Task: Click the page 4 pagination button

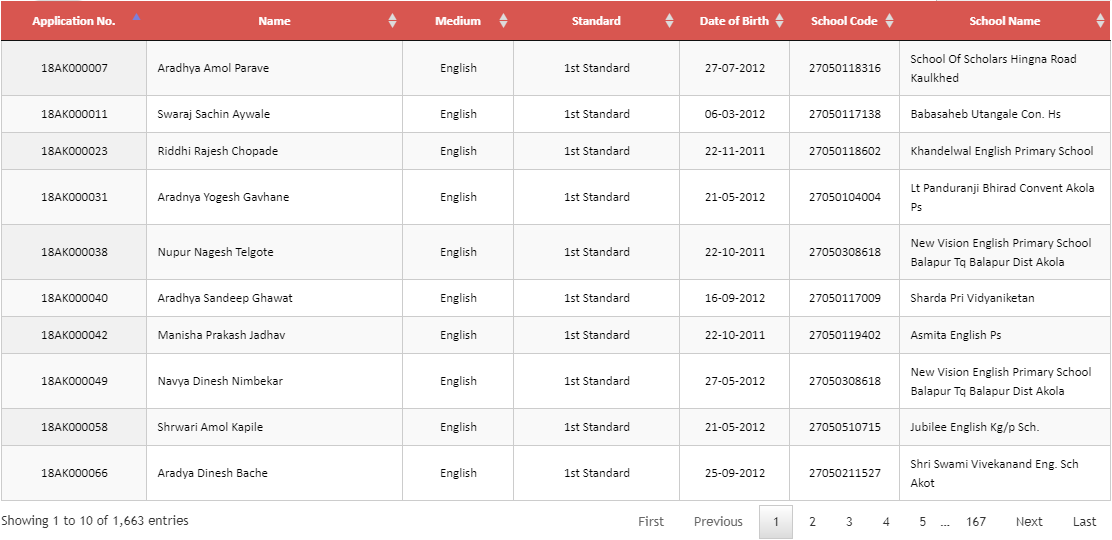Action: click(x=886, y=522)
